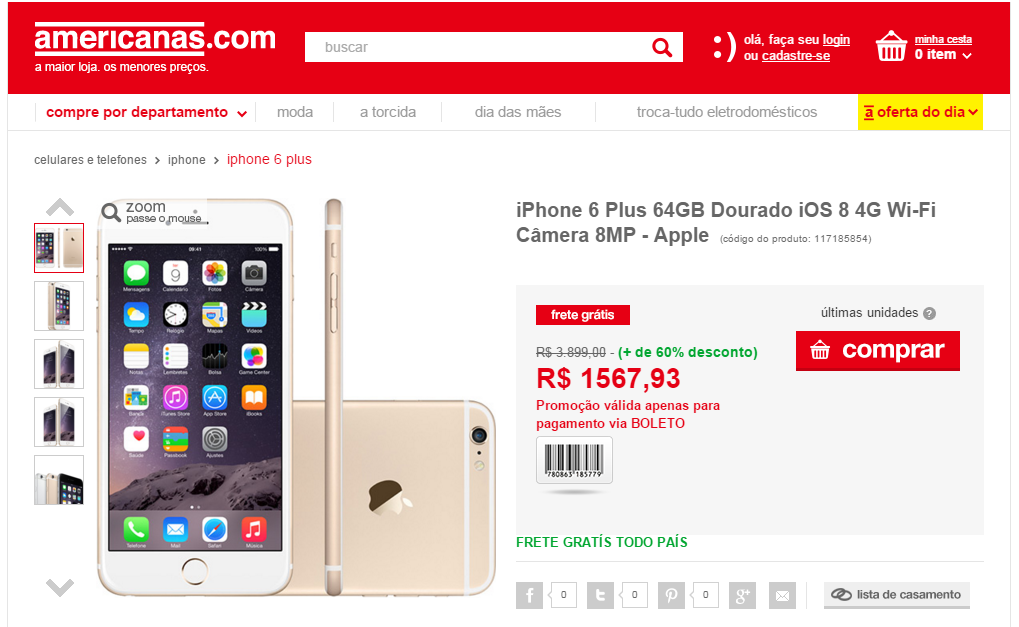This screenshot has width=1019, height=627.
Task: Share product on Google Plus
Action: pos(743,595)
